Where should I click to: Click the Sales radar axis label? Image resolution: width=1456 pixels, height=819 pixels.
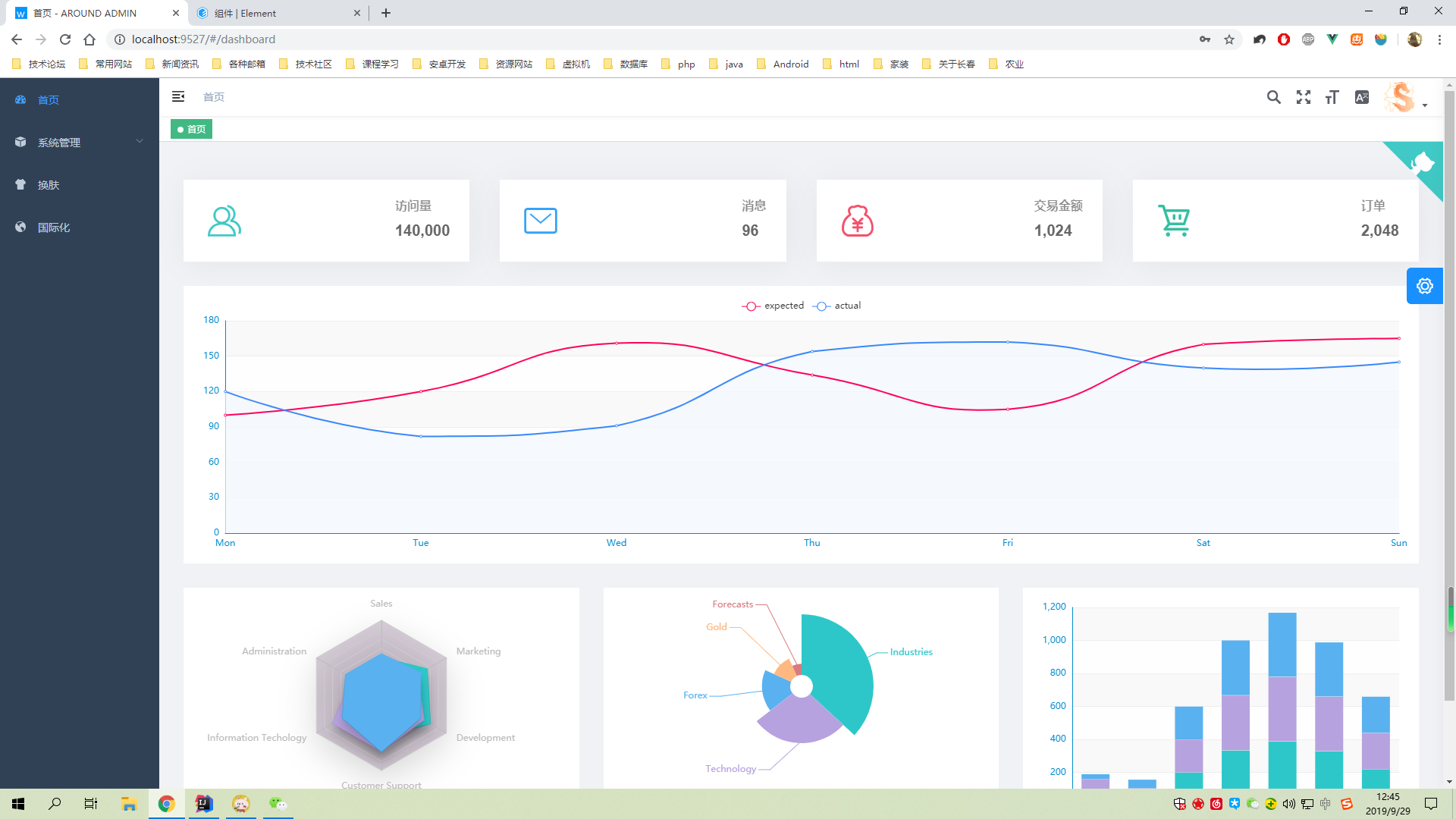point(381,604)
